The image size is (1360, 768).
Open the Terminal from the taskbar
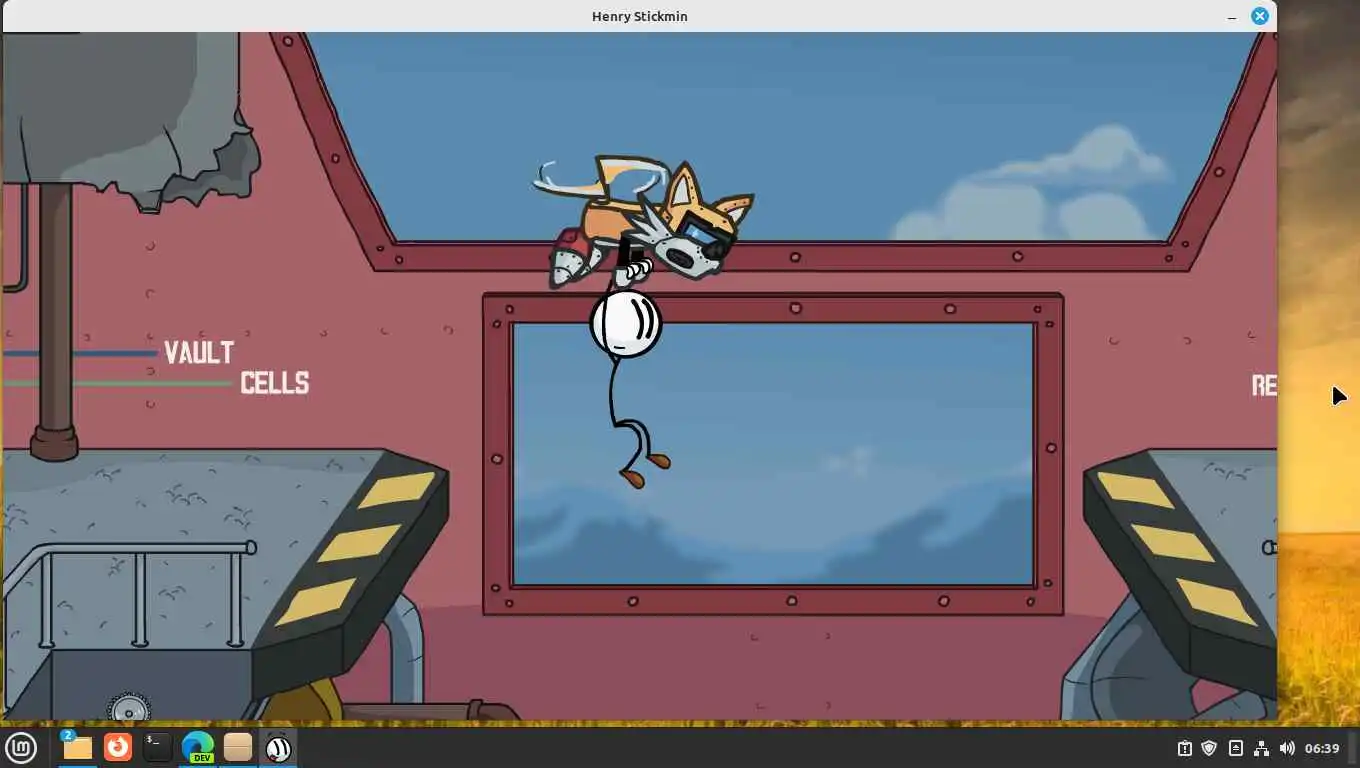[157, 747]
